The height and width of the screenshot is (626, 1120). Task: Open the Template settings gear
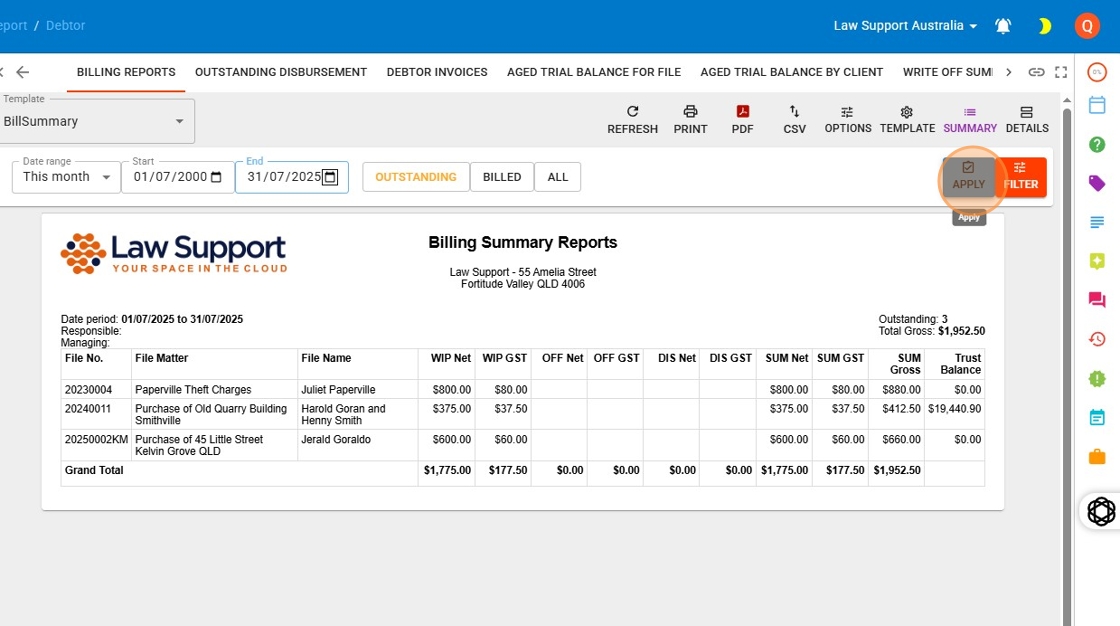click(907, 119)
